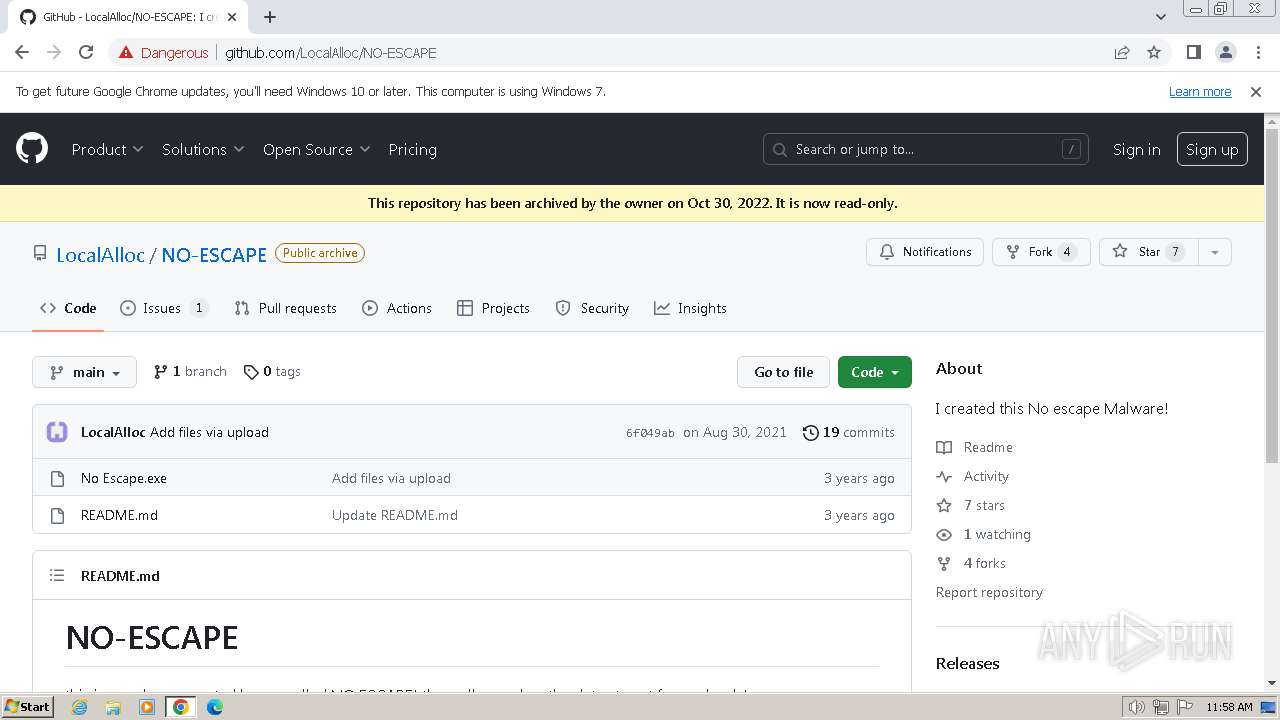Click the Sign in link
The image size is (1280, 720).
pos(1137,149)
